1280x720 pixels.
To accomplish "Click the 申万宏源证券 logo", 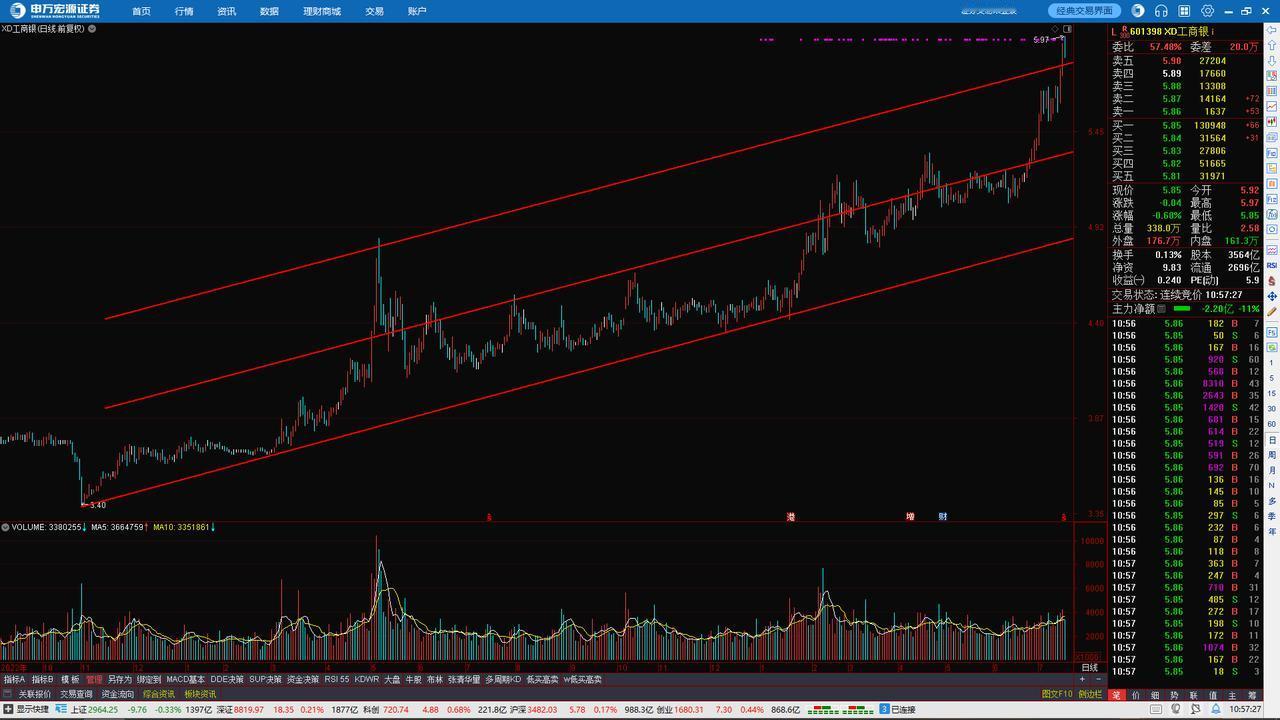I will click(x=57, y=11).
